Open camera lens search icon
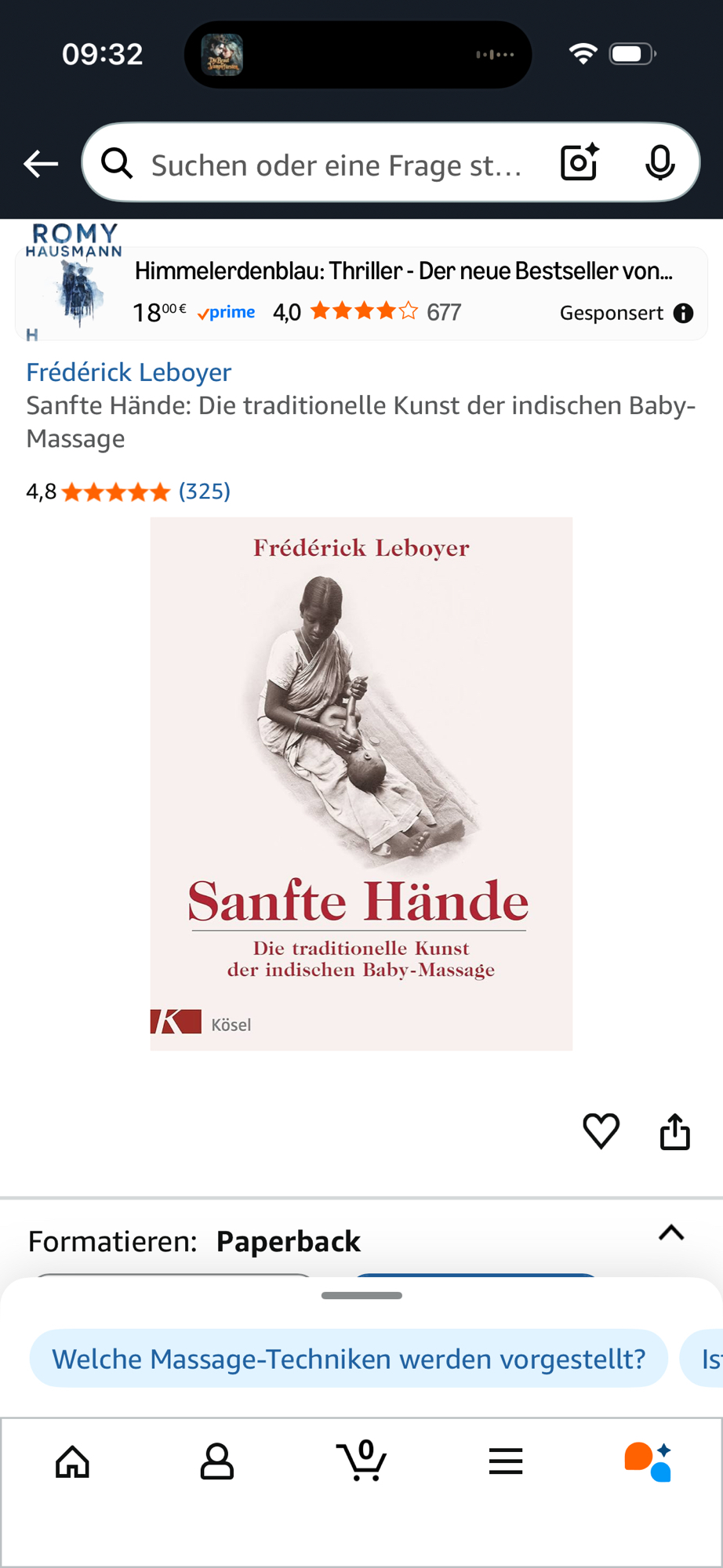 coord(580,162)
